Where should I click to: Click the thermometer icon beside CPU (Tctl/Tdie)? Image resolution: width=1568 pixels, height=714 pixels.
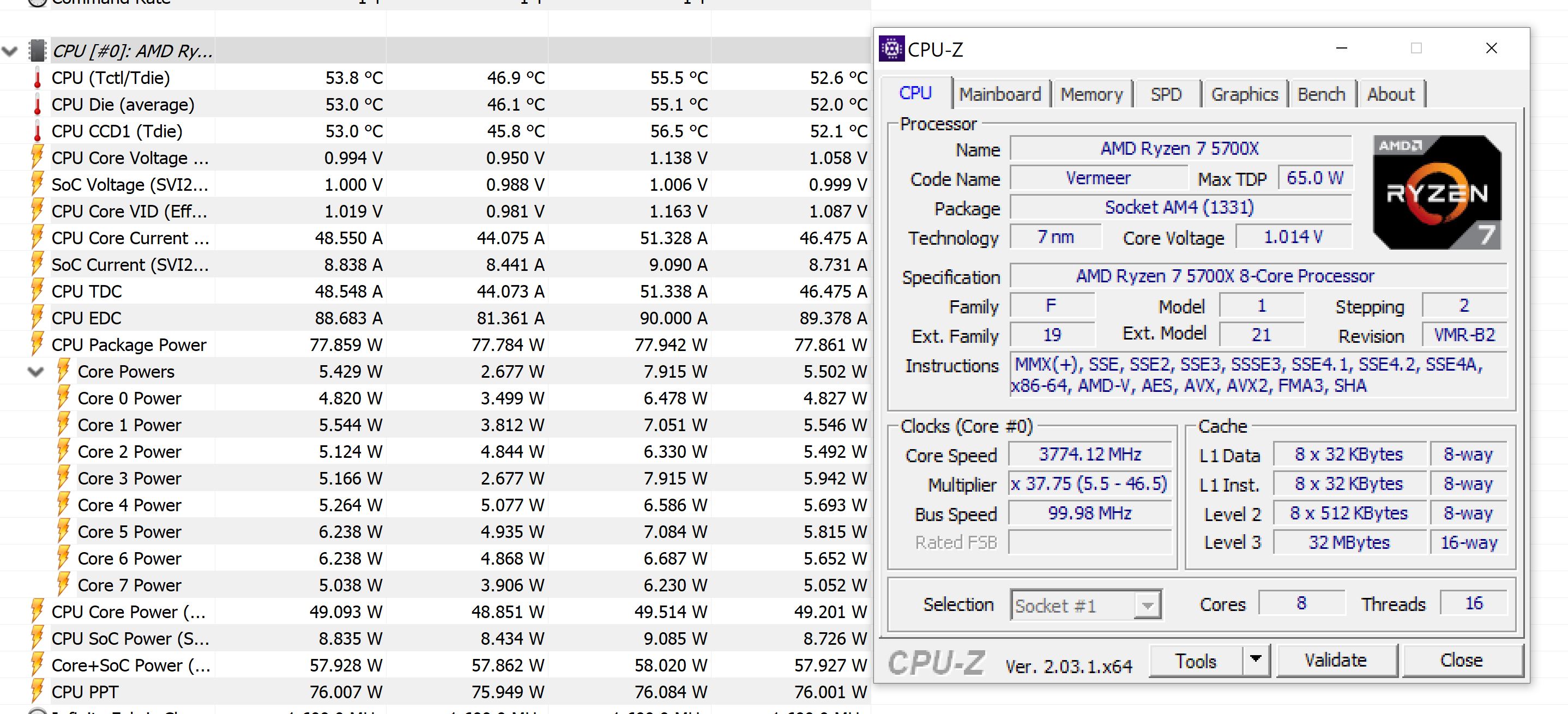[37, 78]
